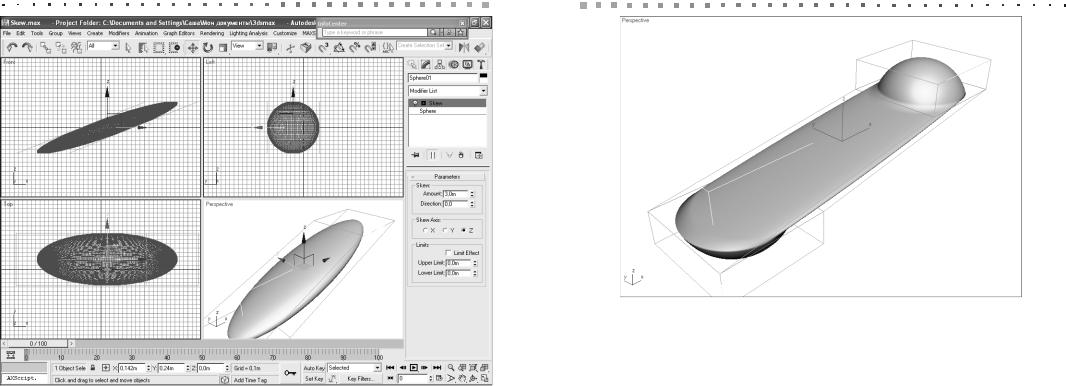This screenshot has width=1066, height=386.
Task: Select the X skew axis radio button
Action: [x=426, y=230]
